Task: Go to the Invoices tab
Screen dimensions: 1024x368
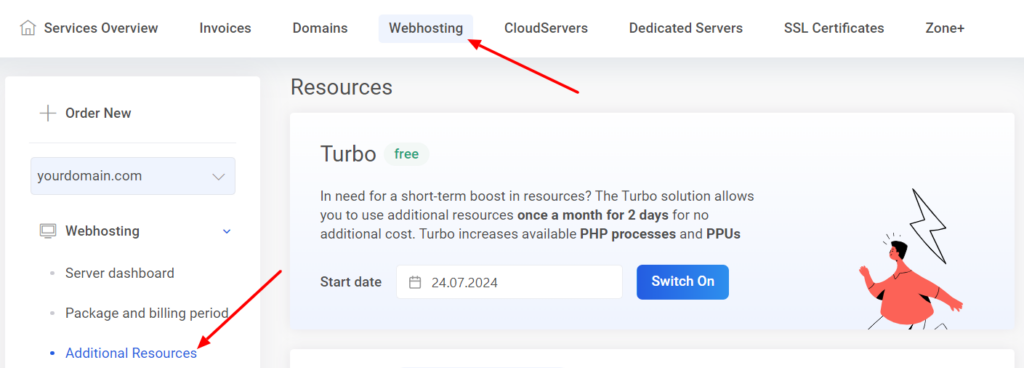Action: pos(225,28)
